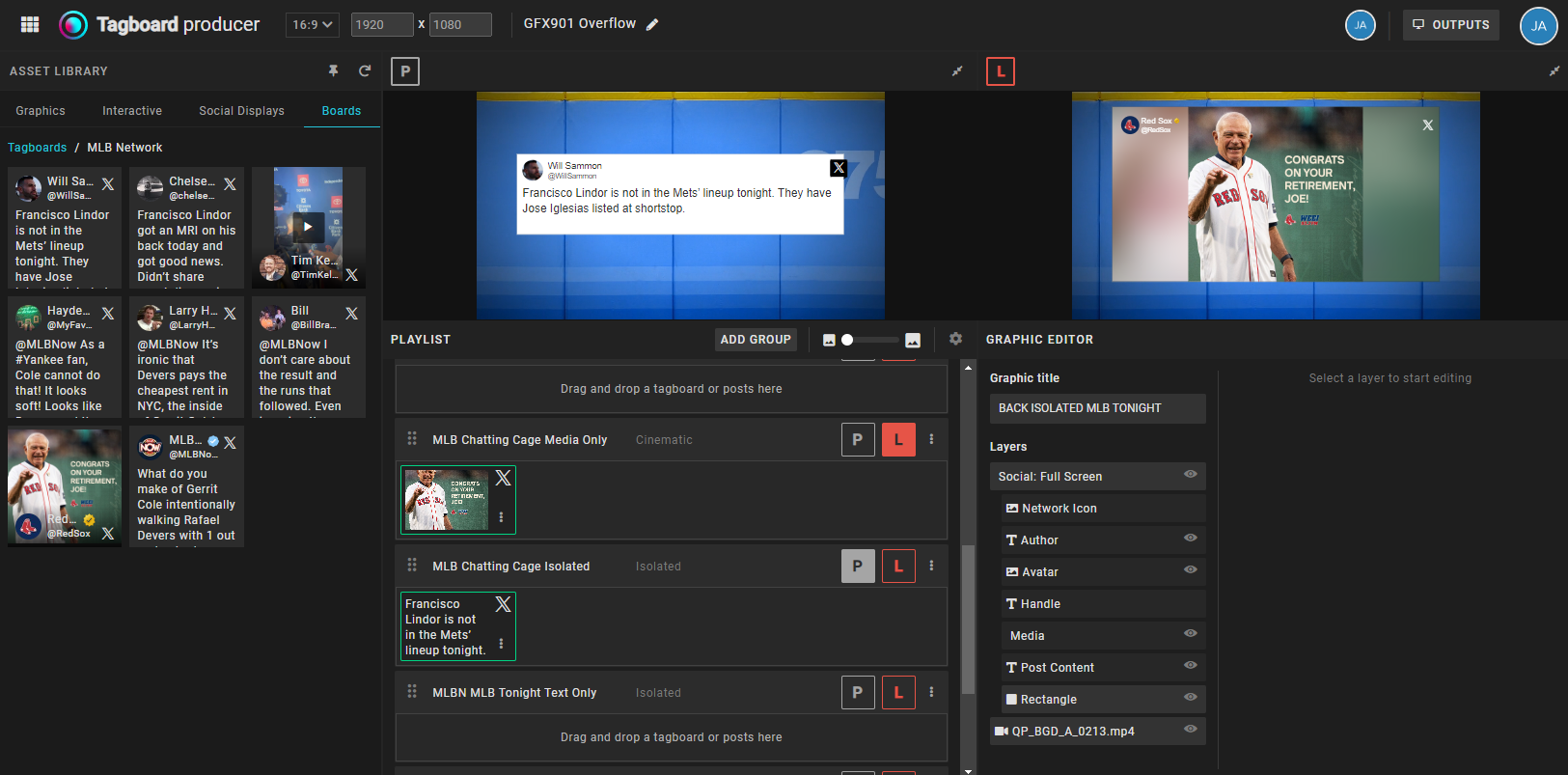Screen dimensions: 1568x775
Task: Toggle visibility of Post Content layer
Action: (x=1191, y=665)
